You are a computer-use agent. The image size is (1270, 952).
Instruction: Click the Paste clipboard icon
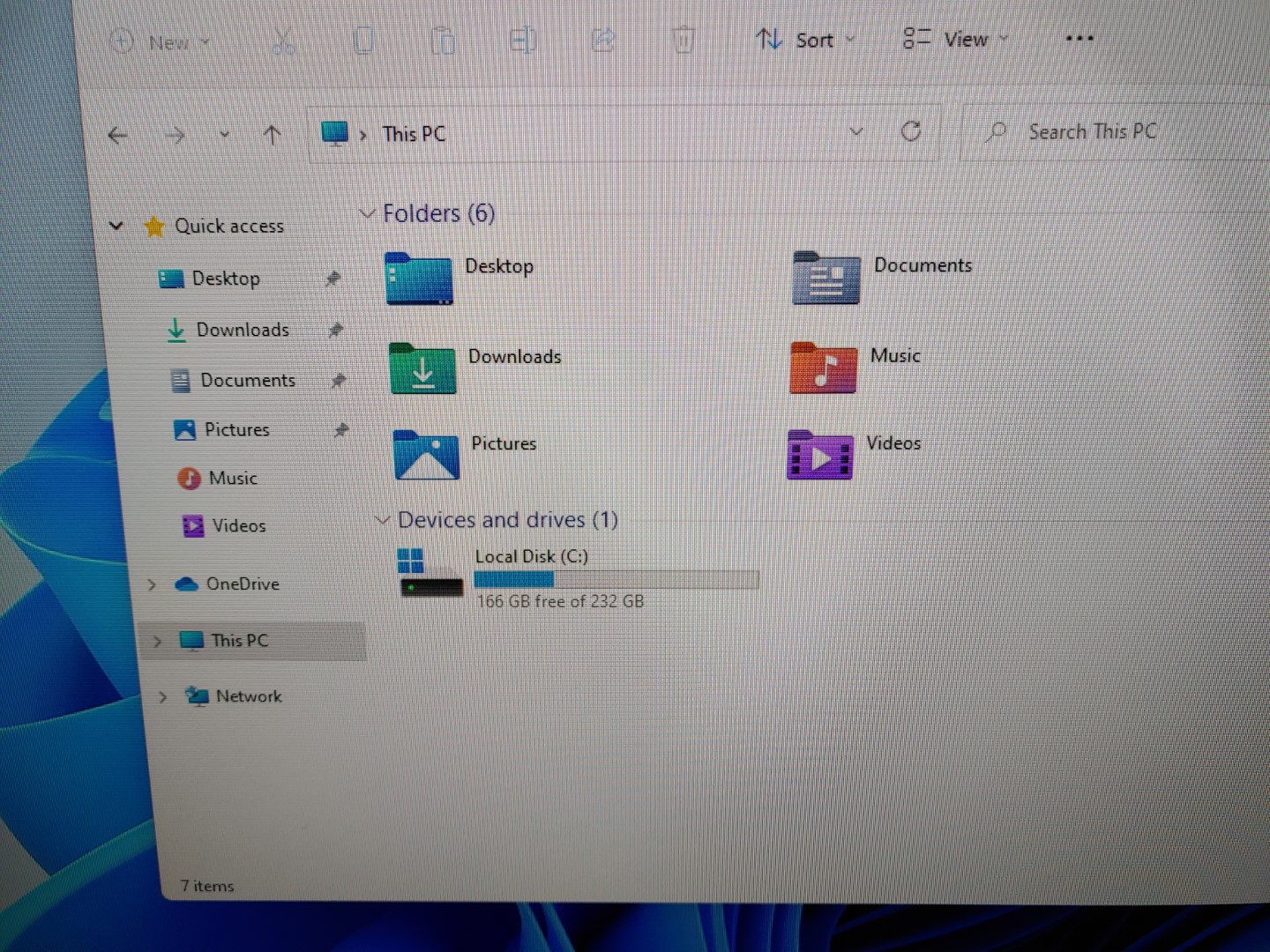pos(443,41)
